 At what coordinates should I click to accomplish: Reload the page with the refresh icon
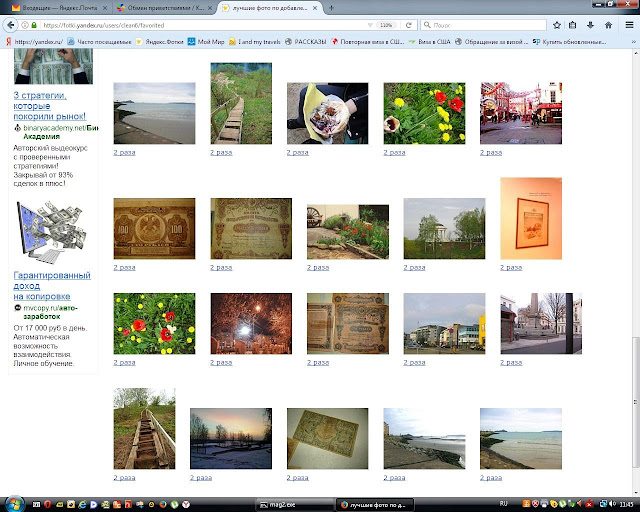pos(409,25)
